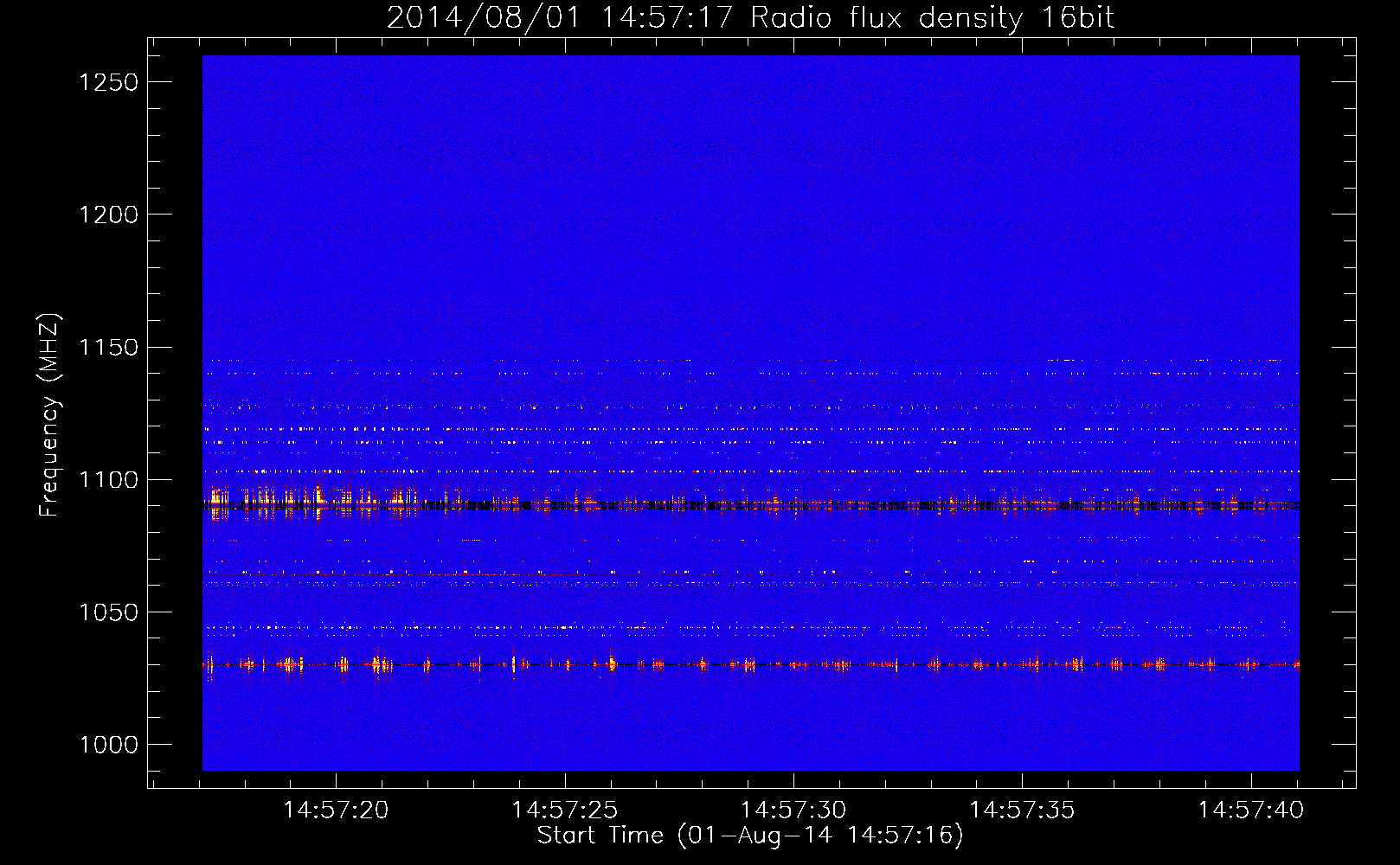Select the 1100 frequency tick label
Screen dimensions: 1400x865
point(108,480)
